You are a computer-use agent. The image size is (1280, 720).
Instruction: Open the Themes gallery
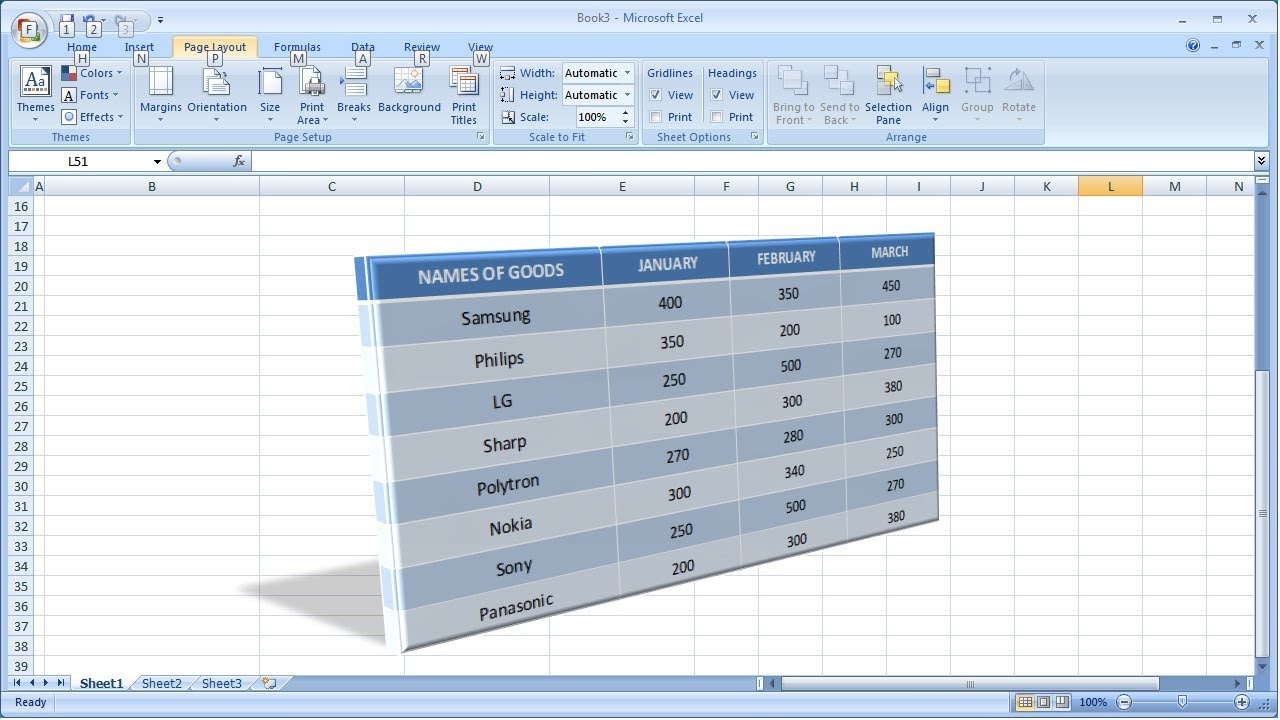[x=36, y=94]
